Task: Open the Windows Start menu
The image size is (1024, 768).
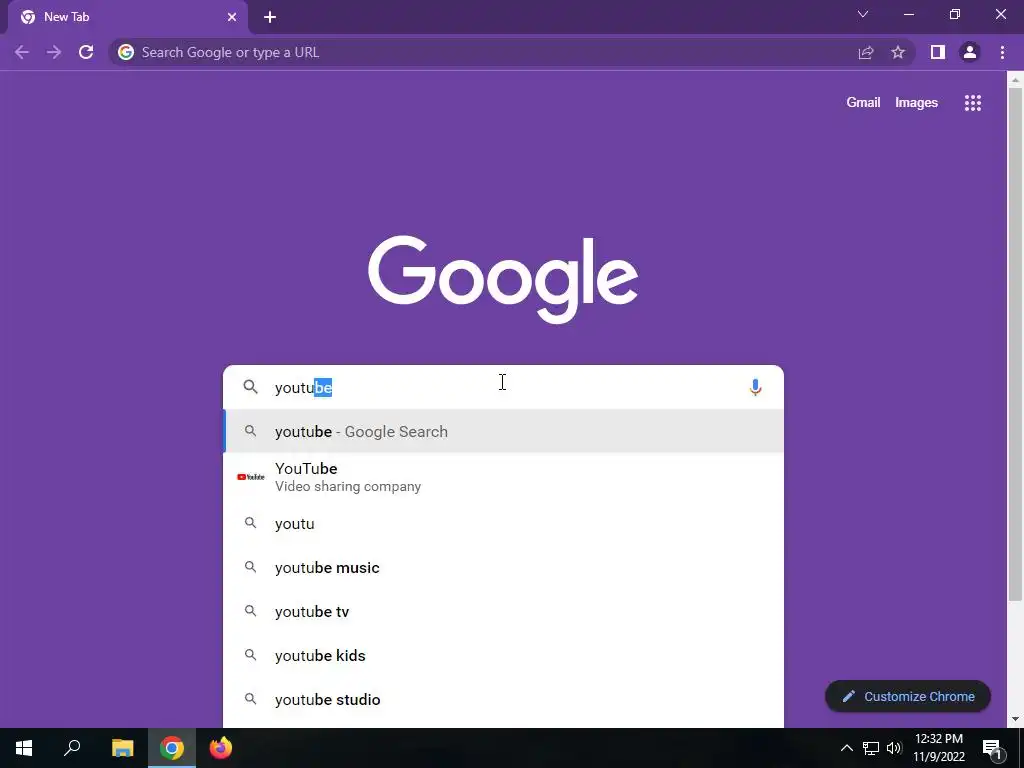Action: click(x=24, y=748)
